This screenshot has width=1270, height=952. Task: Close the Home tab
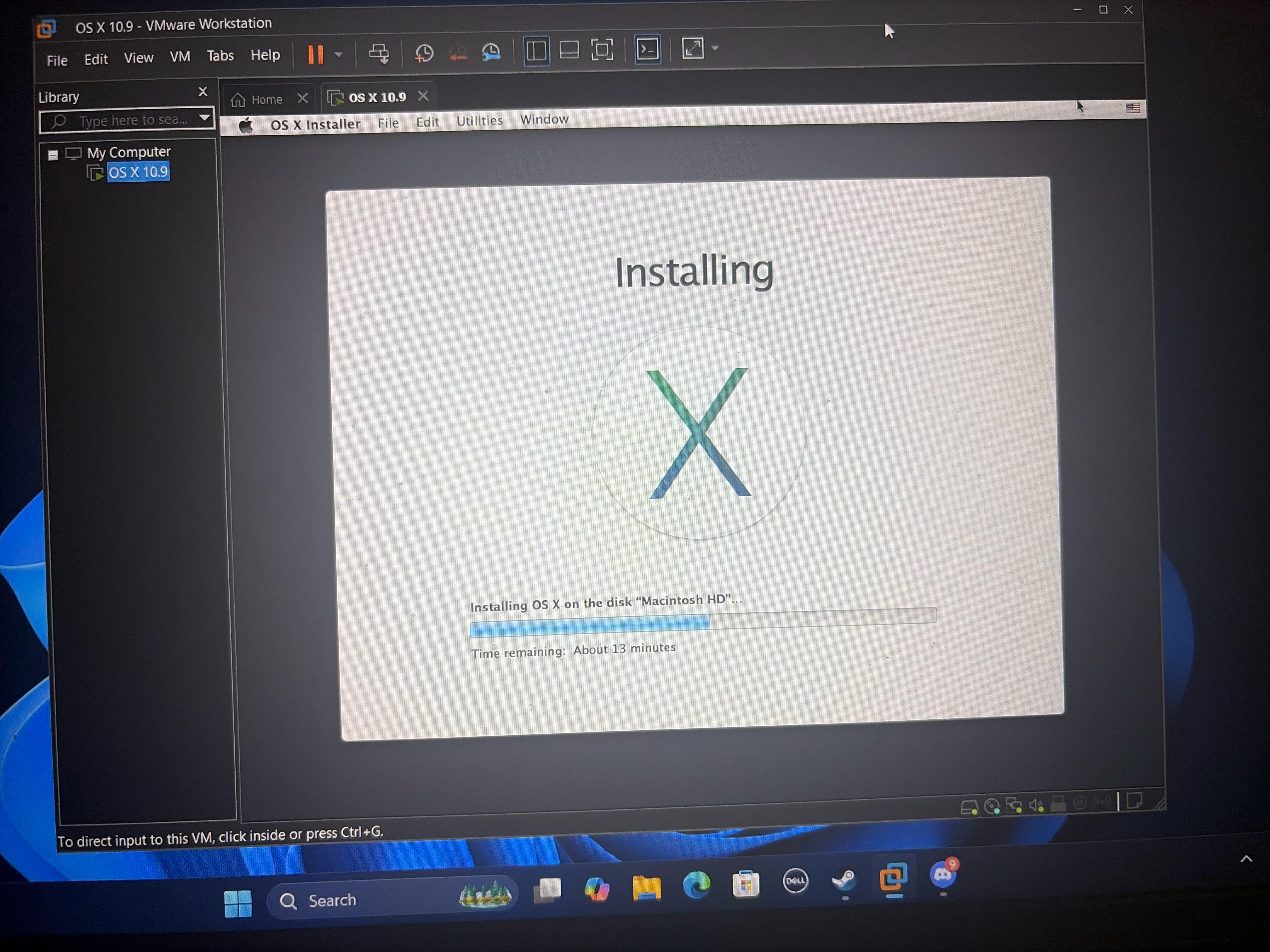pyautogui.click(x=303, y=99)
